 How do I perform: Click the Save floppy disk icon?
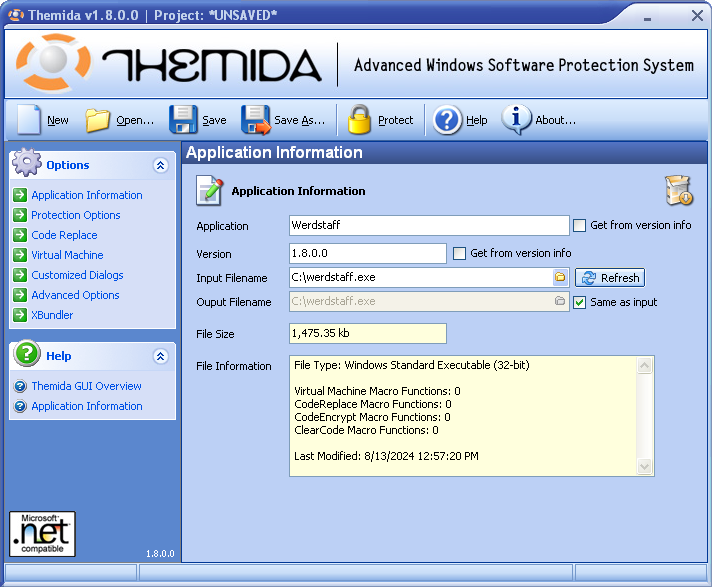click(183, 120)
